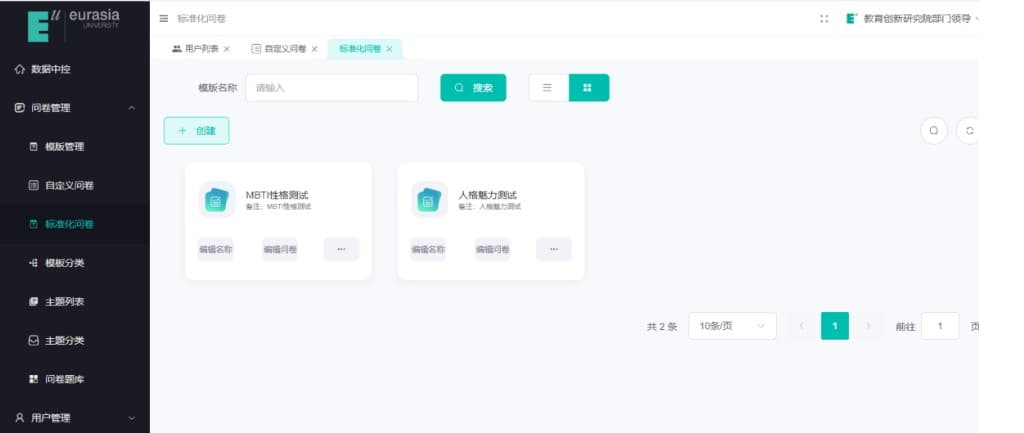Collapse the sidebar with hamburger icon
The height and width of the screenshot is (433, 1024).
pos(164,19)
